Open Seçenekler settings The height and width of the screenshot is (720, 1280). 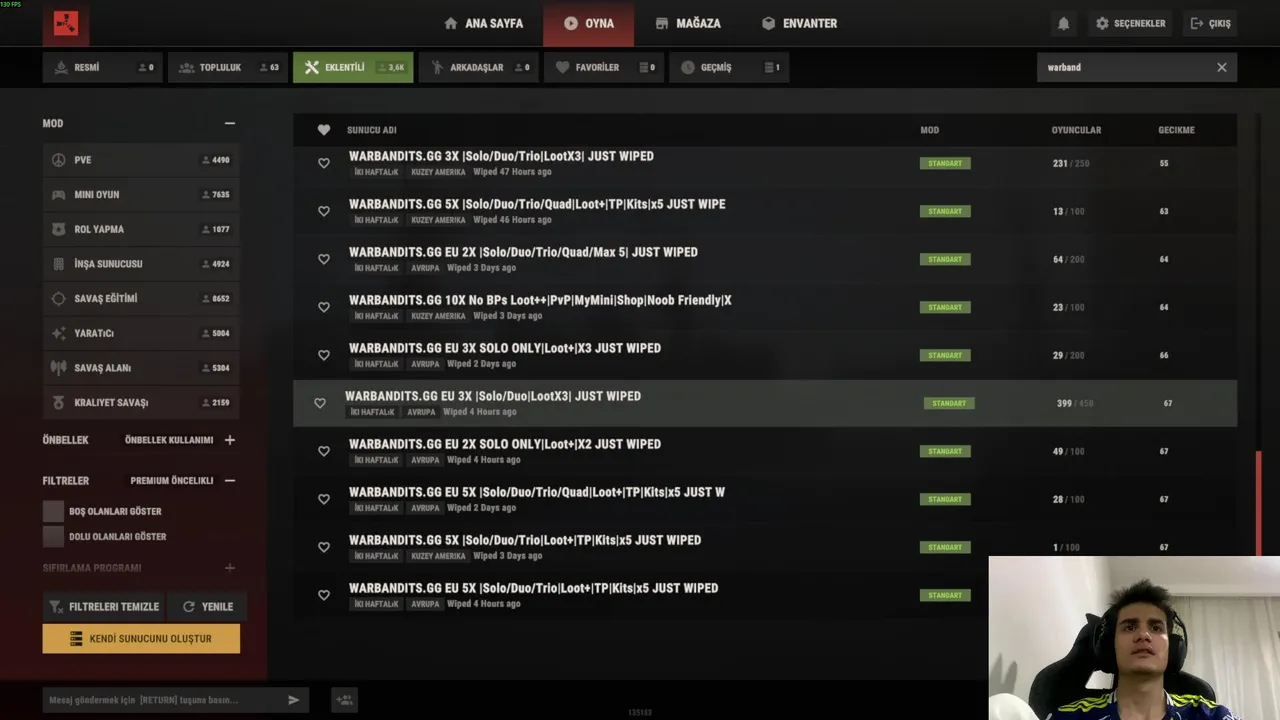[x=1131, y=23]
